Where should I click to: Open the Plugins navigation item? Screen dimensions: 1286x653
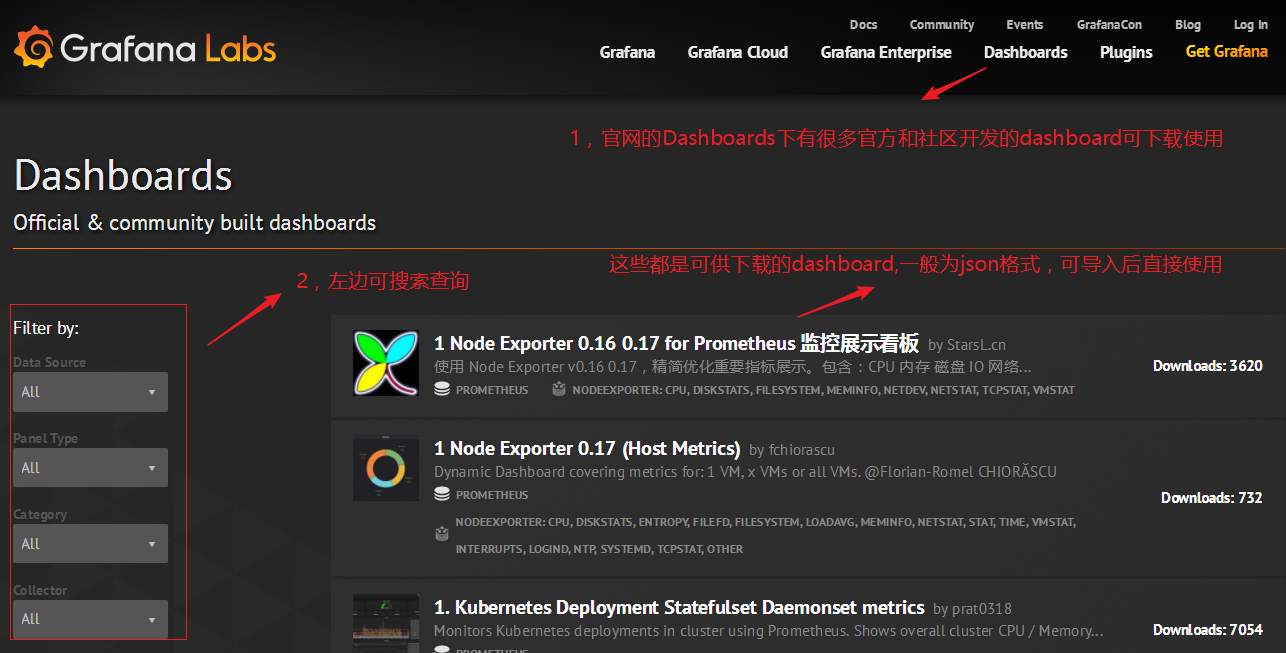click(1126, 52)
